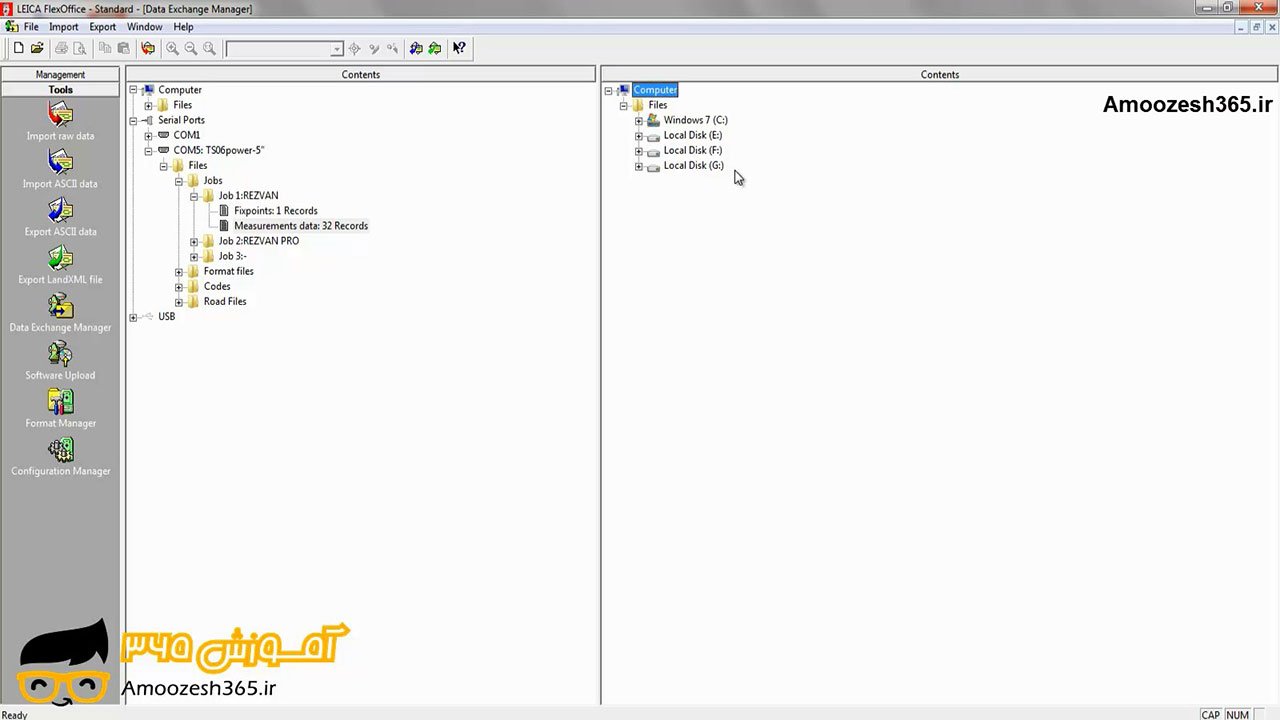Expand the Job 3:- node
This screenshot has width=1280, height=720.
[194, 257]
